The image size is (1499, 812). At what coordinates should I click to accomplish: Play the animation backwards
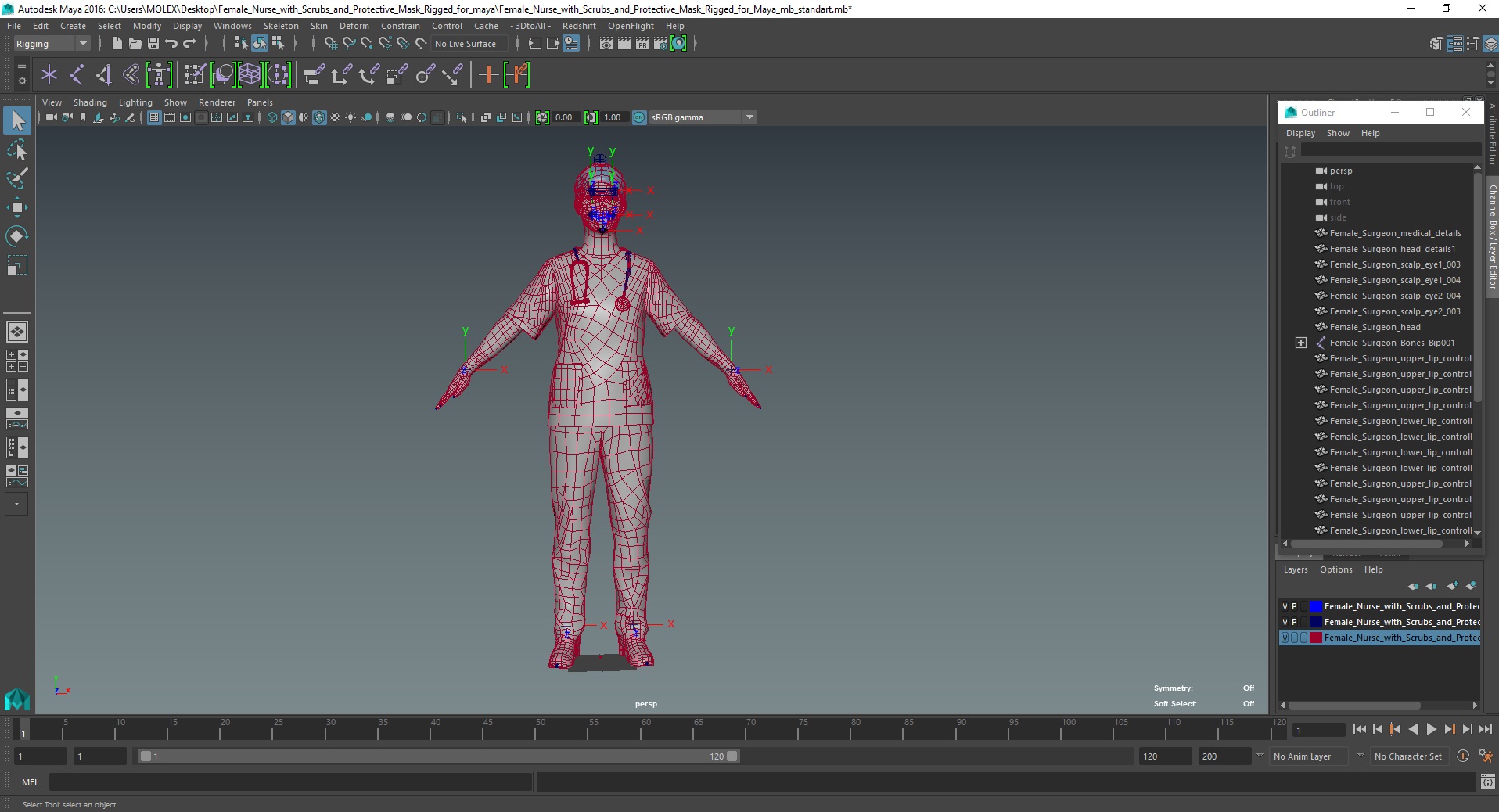point(1413,729)
